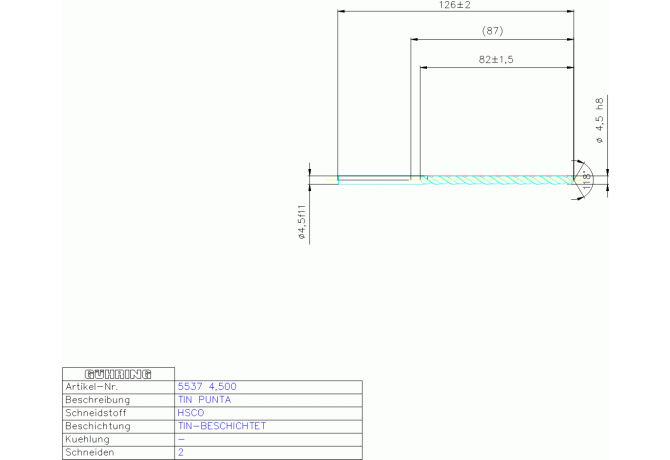Select the 126±2 overall length dimension
The height and width of the screenshot is (460, 670).
(455, 6)
